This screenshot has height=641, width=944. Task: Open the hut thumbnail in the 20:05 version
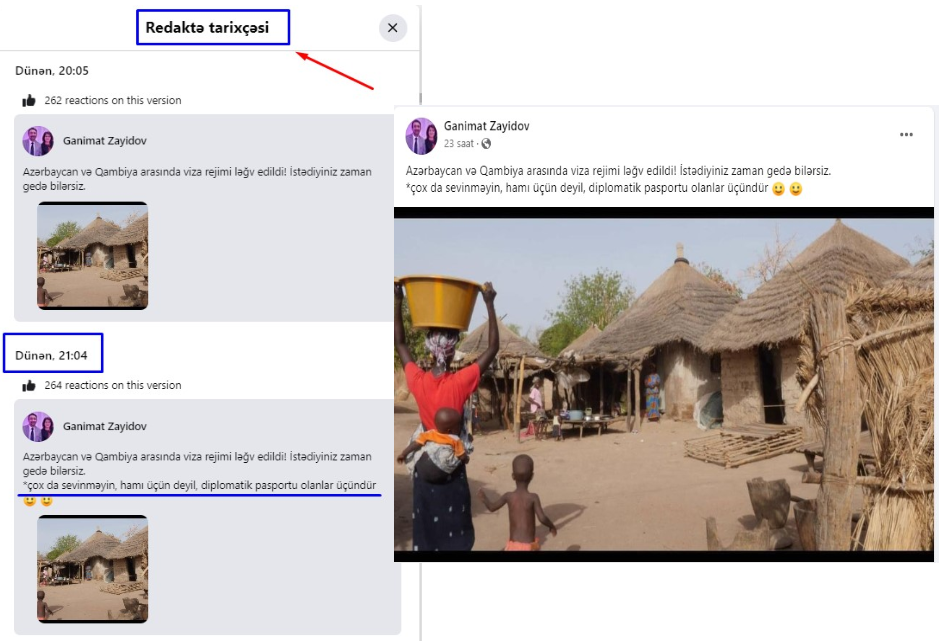click(x=92, y=255)
